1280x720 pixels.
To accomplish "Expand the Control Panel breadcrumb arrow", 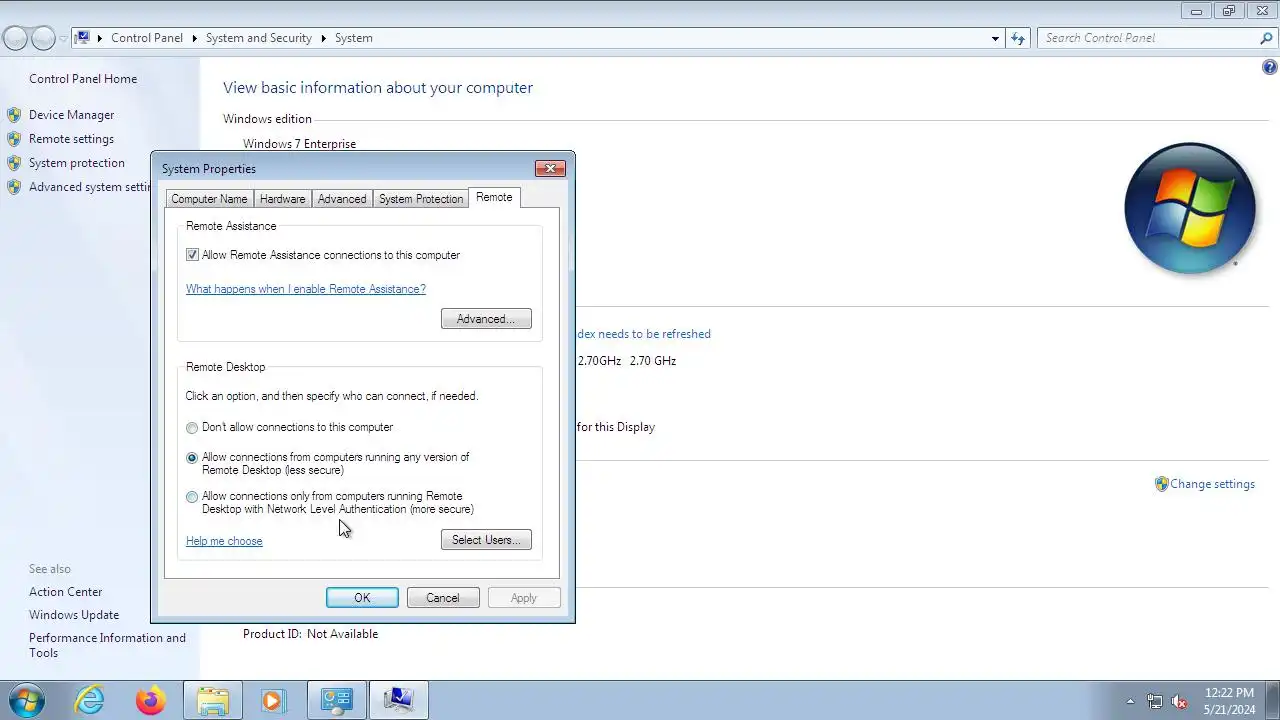I will (194, 38).
